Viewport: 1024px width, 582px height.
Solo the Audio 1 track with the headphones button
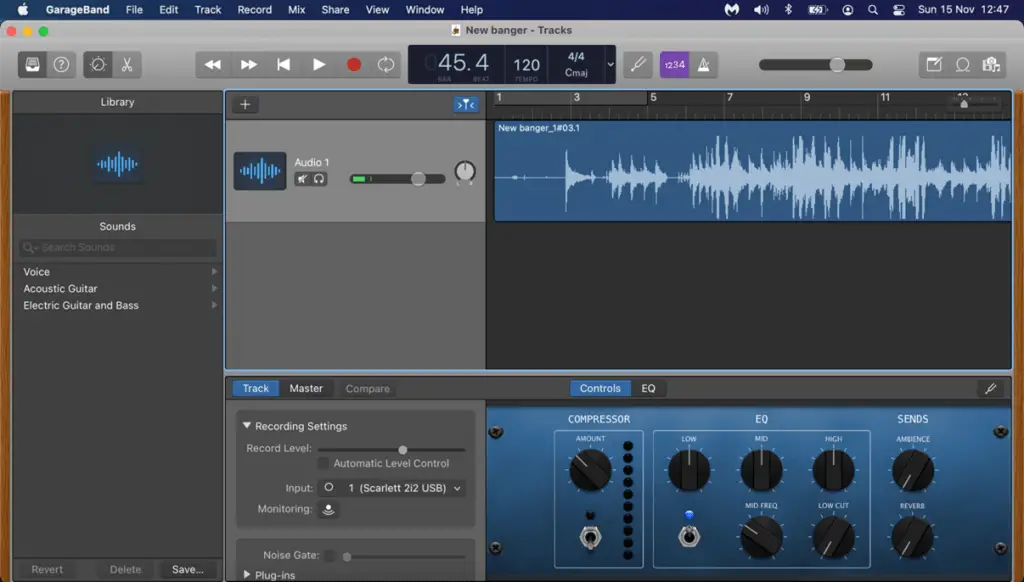coord(319,179)
